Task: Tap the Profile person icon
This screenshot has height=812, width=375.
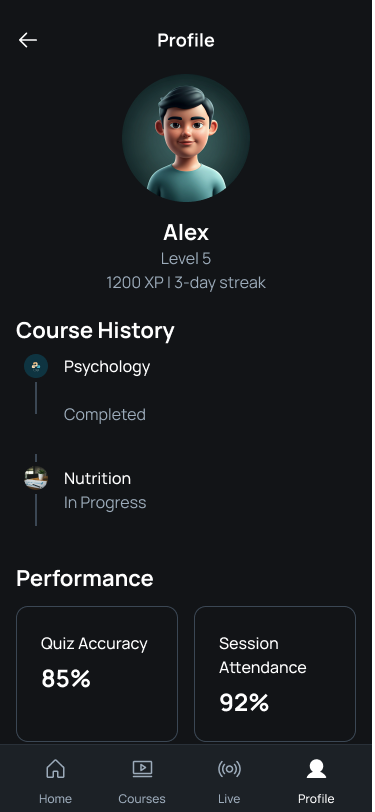Action: pos(316,768)
